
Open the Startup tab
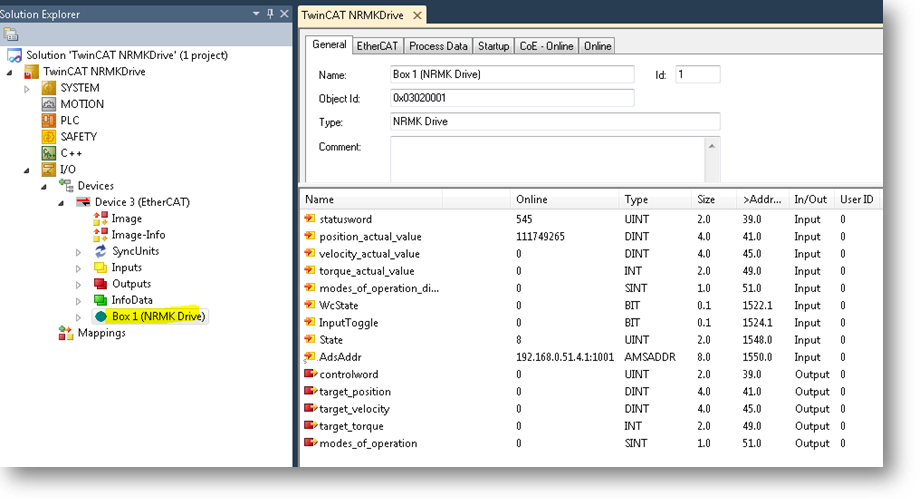[x=493, y=46]
